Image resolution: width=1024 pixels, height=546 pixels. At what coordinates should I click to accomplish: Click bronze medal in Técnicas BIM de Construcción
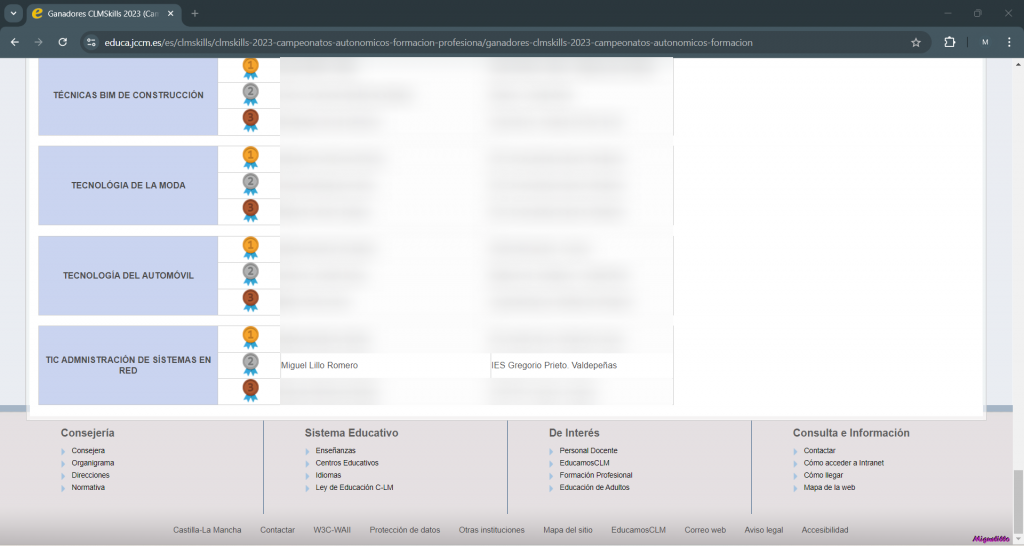click(250, 121)
